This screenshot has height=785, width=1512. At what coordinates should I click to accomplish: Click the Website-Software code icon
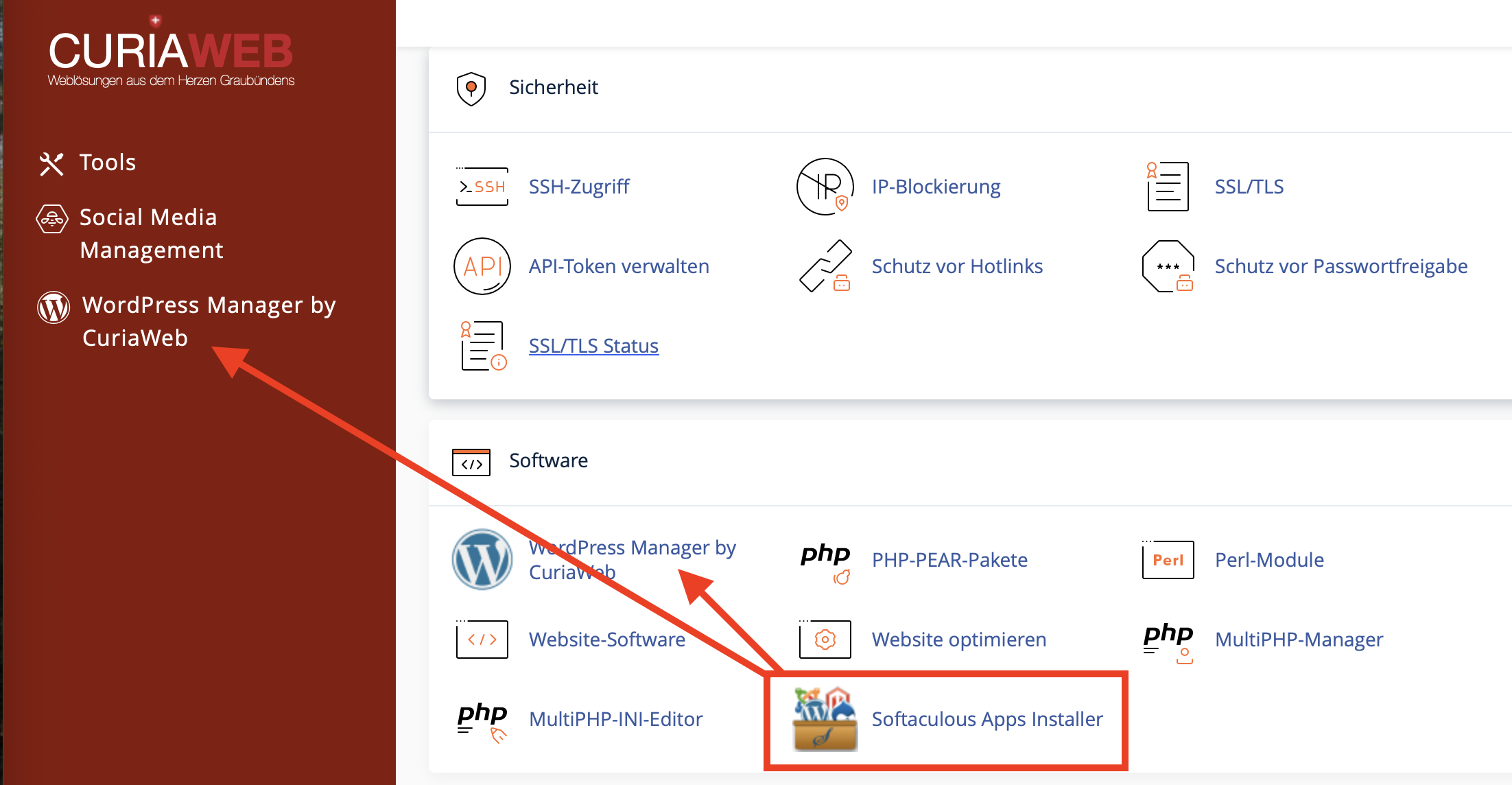482,640
